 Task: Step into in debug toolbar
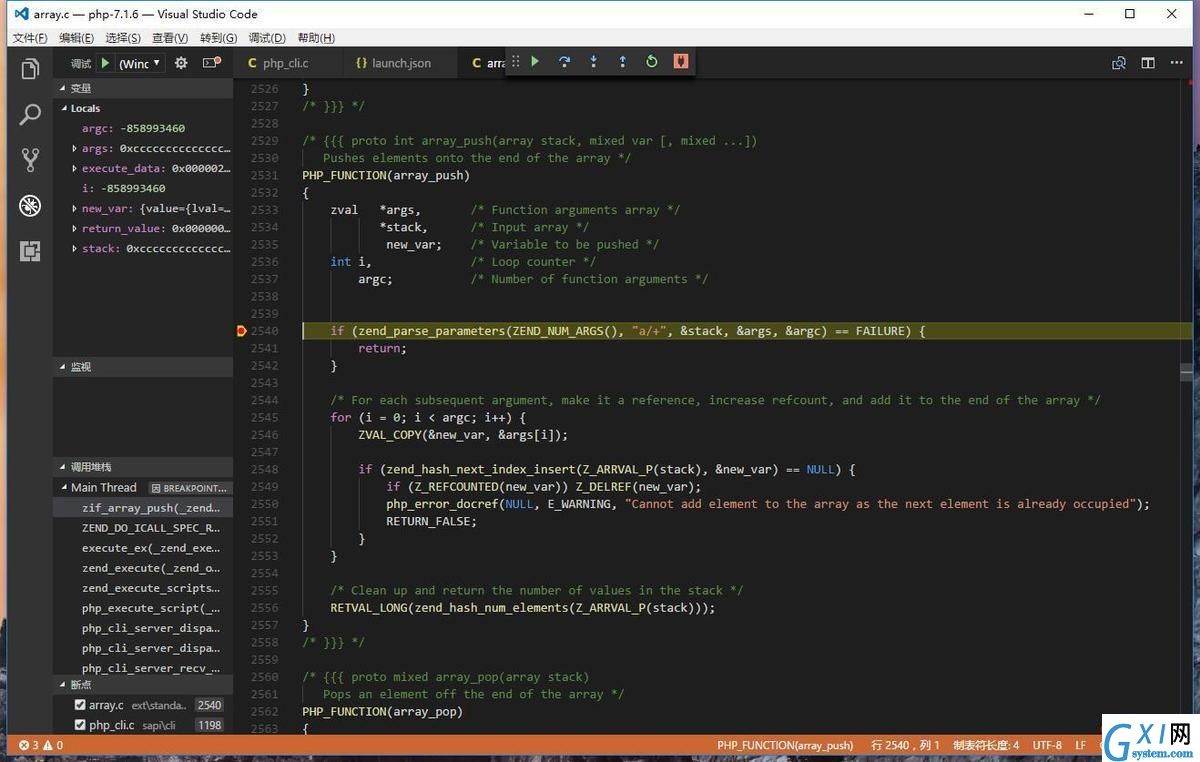click(x=593, y=62)
